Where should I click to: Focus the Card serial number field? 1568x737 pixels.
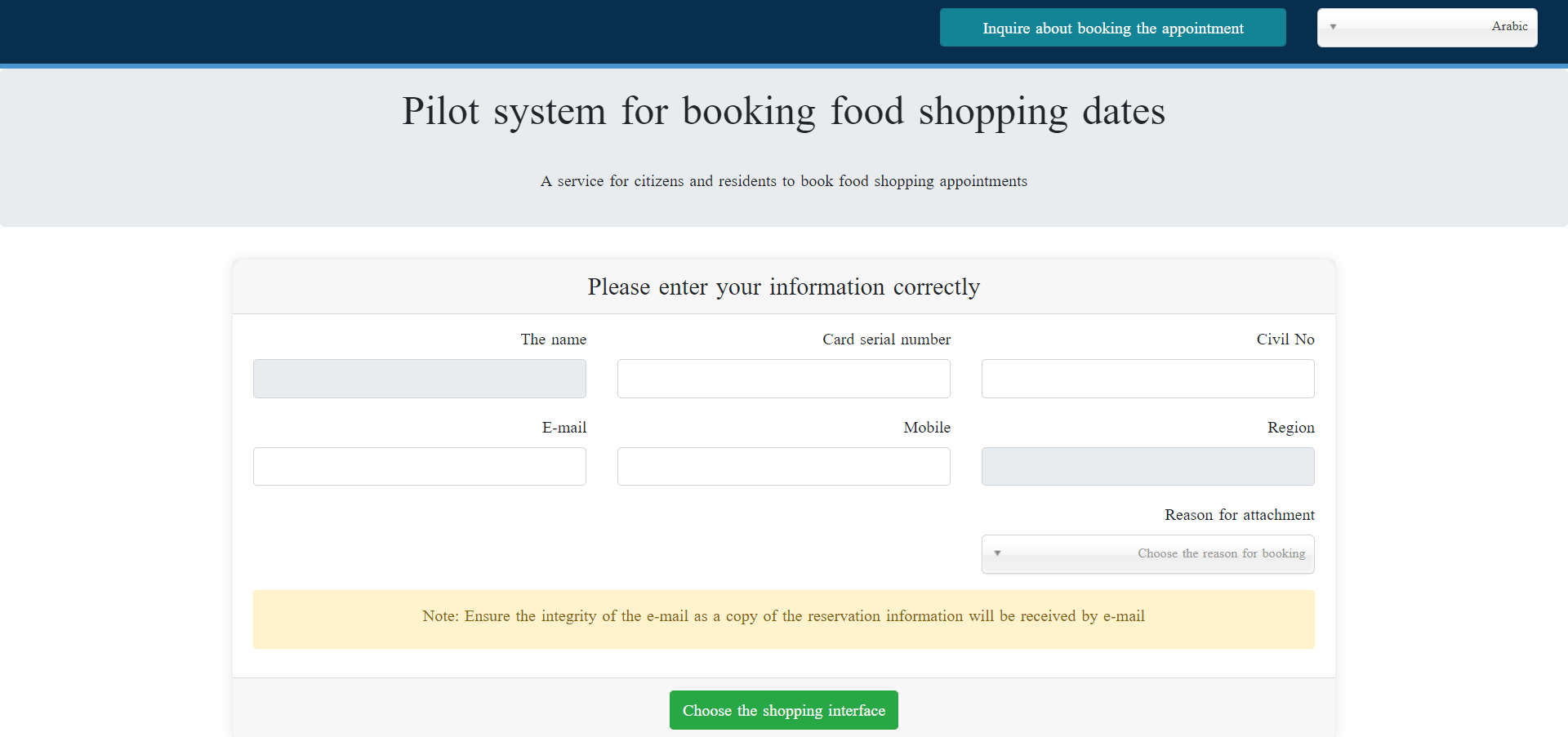[x=783, y=379]
